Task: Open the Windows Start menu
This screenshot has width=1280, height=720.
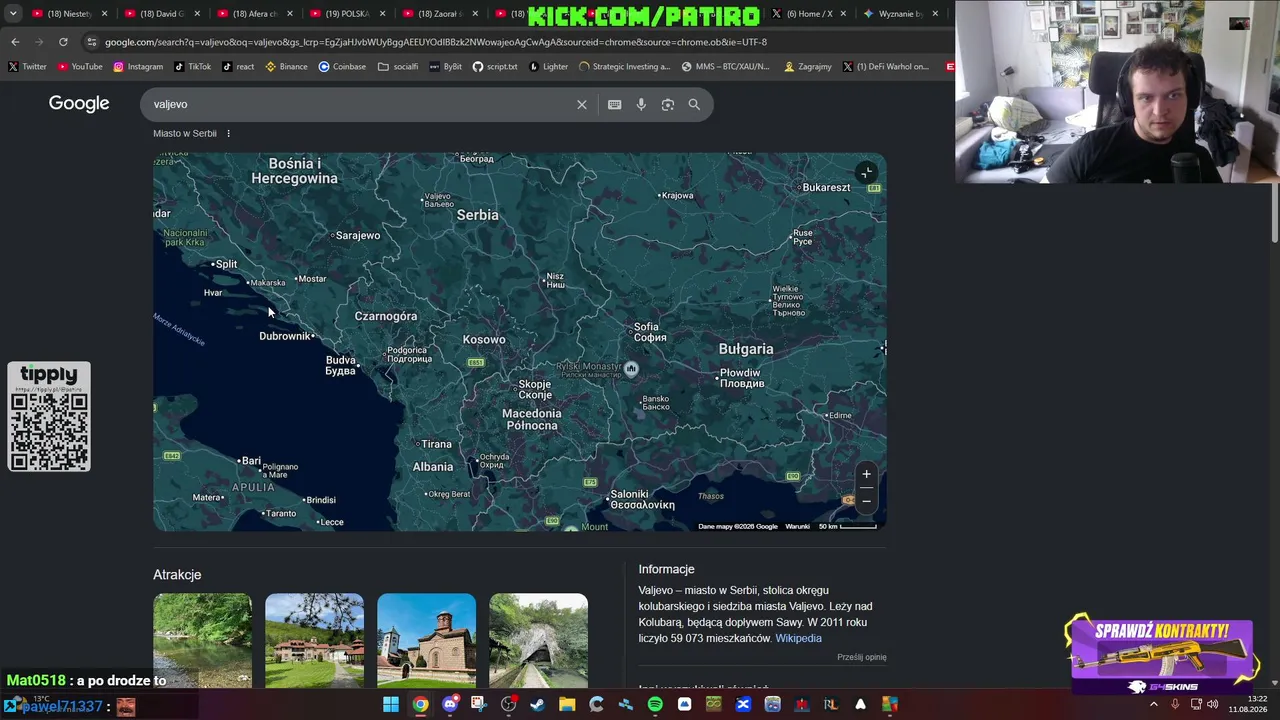Action: pyautogui.click(x=391, y=705)
